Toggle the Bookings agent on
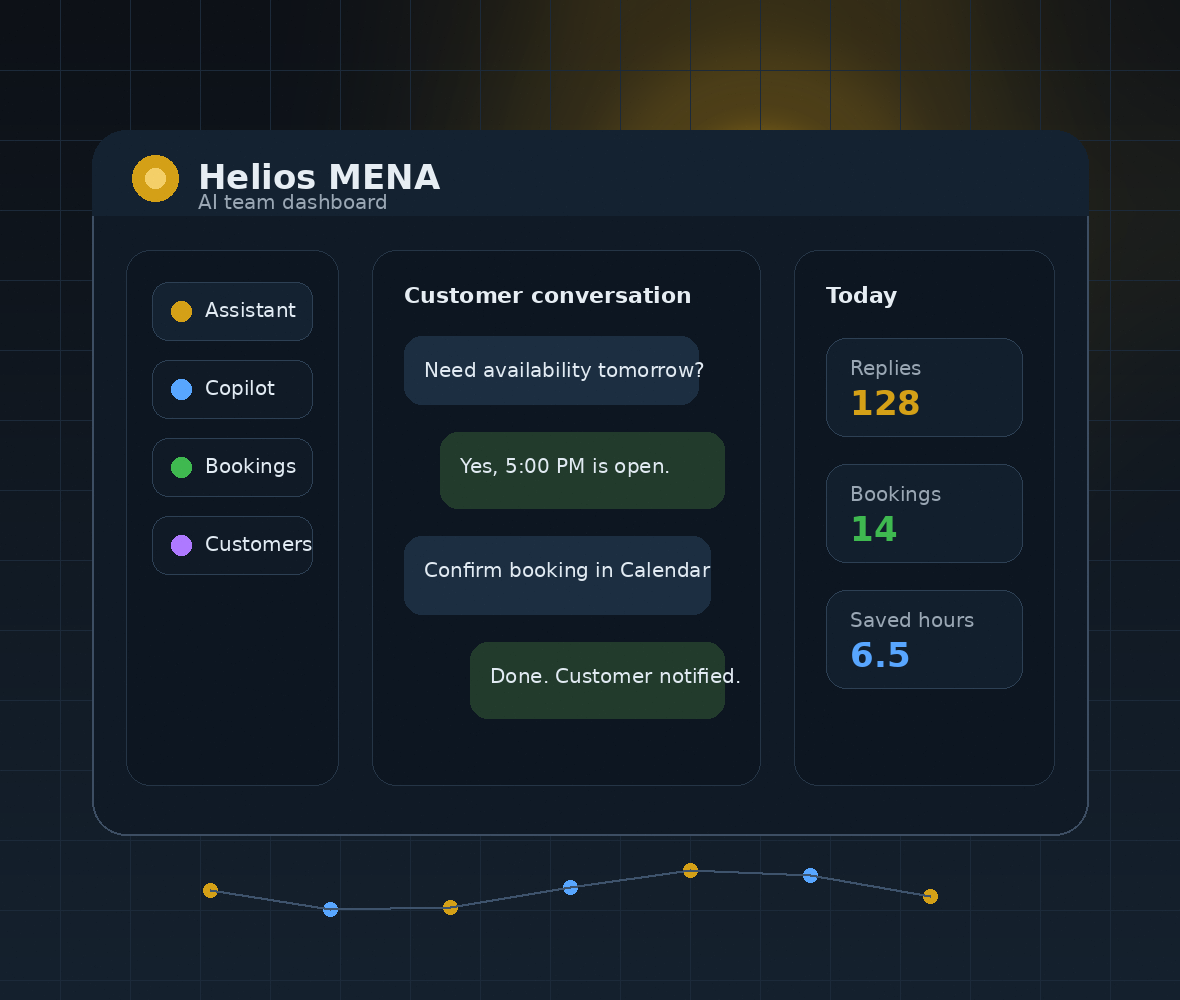The image size is (1180, 1000). pos(232,467)
